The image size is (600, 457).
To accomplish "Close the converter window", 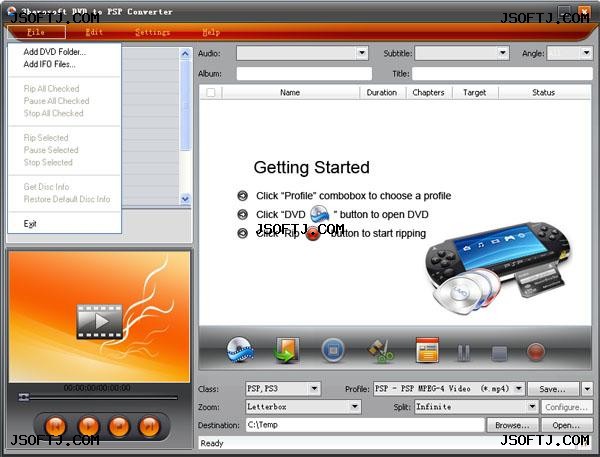I will (x=584, y=11).
